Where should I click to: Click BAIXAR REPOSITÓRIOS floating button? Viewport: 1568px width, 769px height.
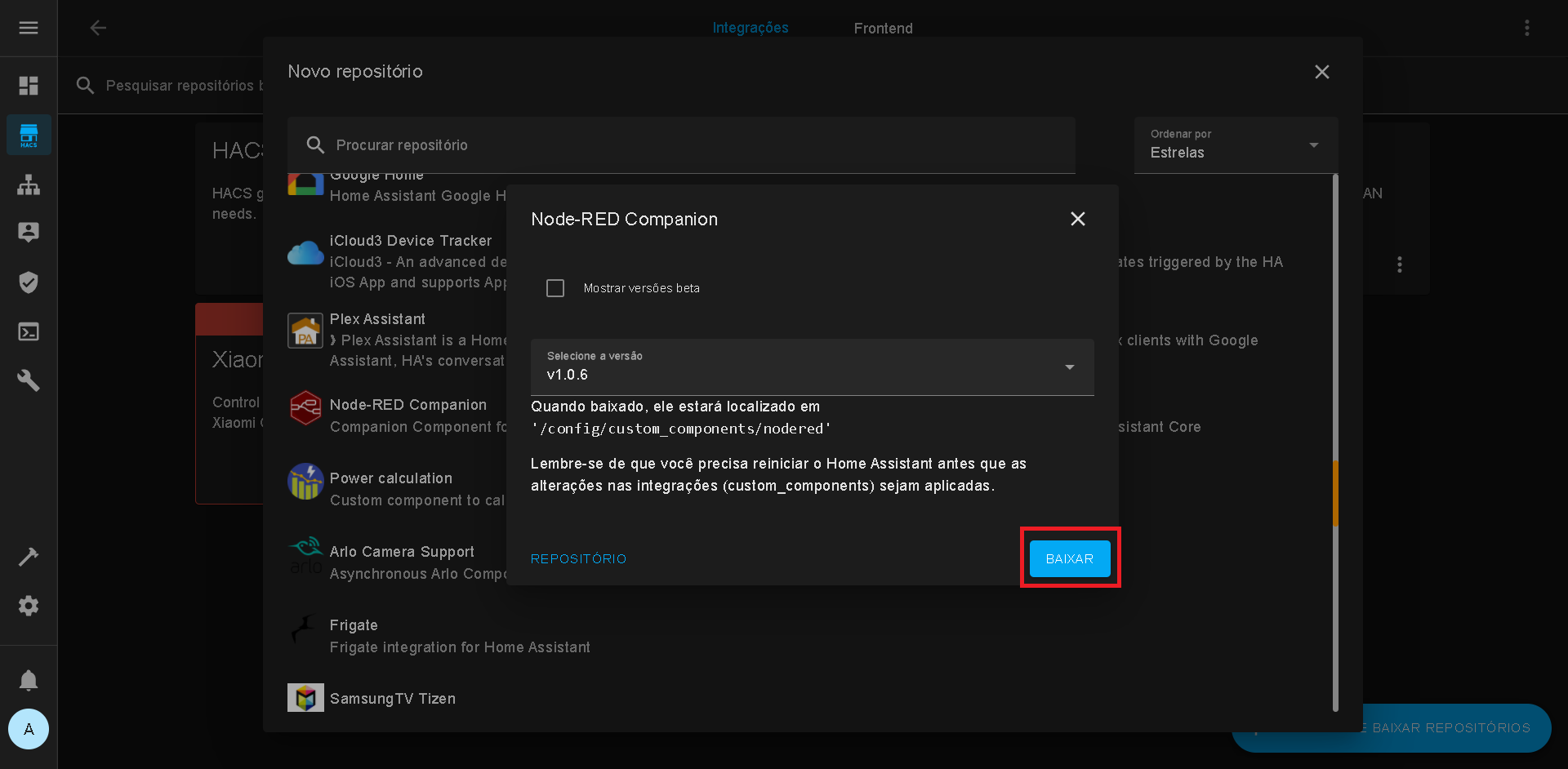click(x=1392, y=727)
